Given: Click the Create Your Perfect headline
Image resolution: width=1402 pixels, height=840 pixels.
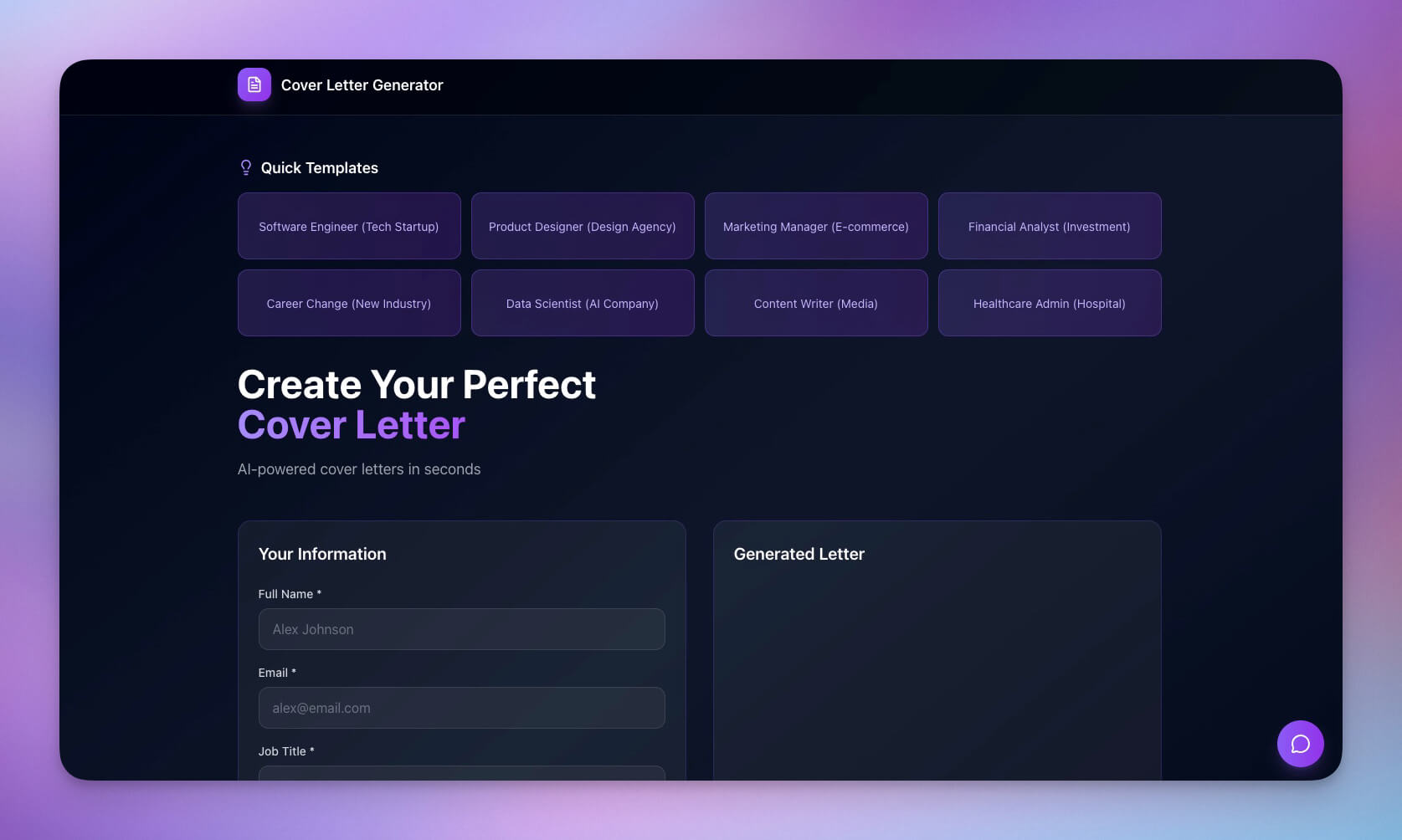Looking at the screenshot, I should coord(416,385).
